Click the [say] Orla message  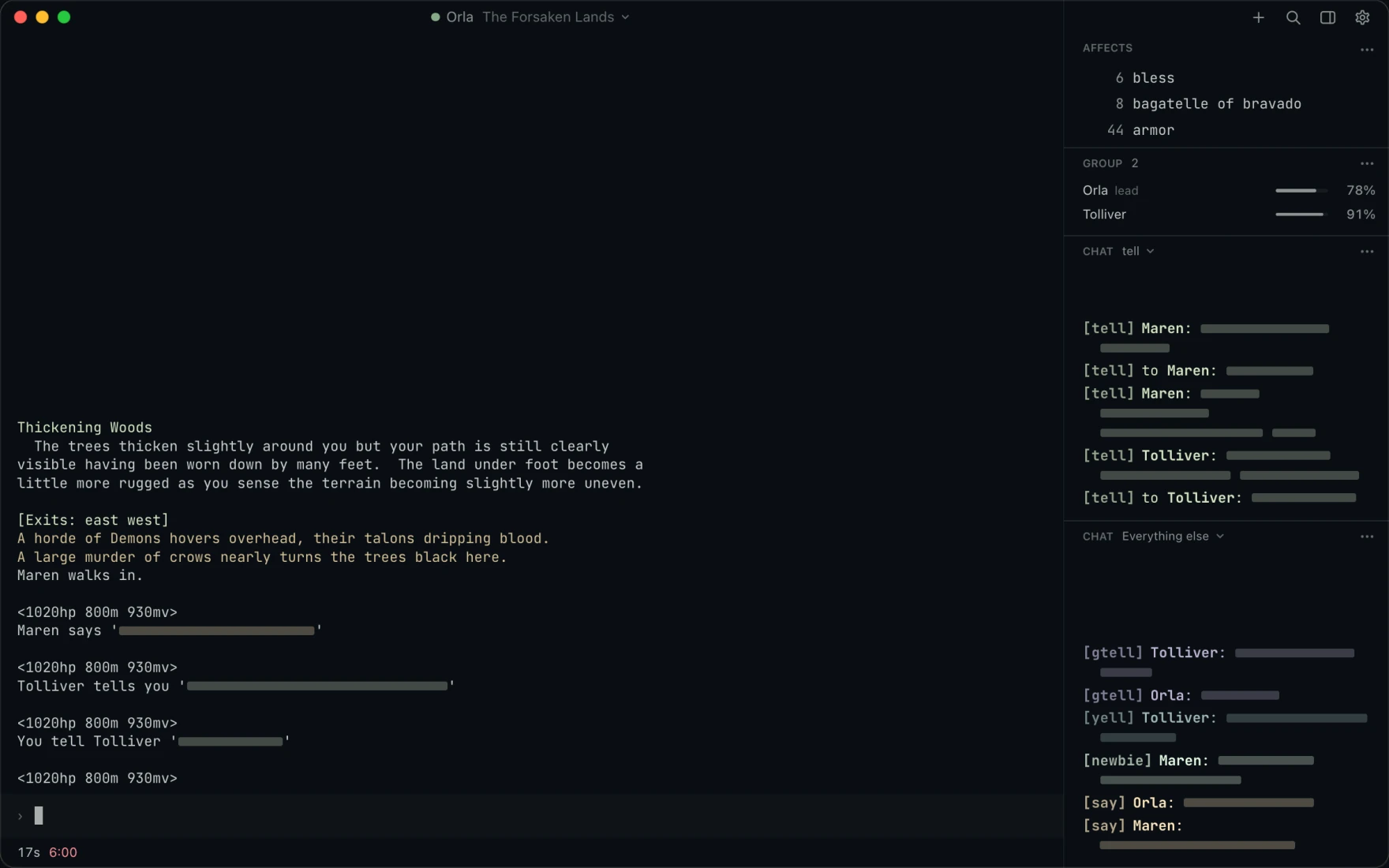[x=1198, y=803]
